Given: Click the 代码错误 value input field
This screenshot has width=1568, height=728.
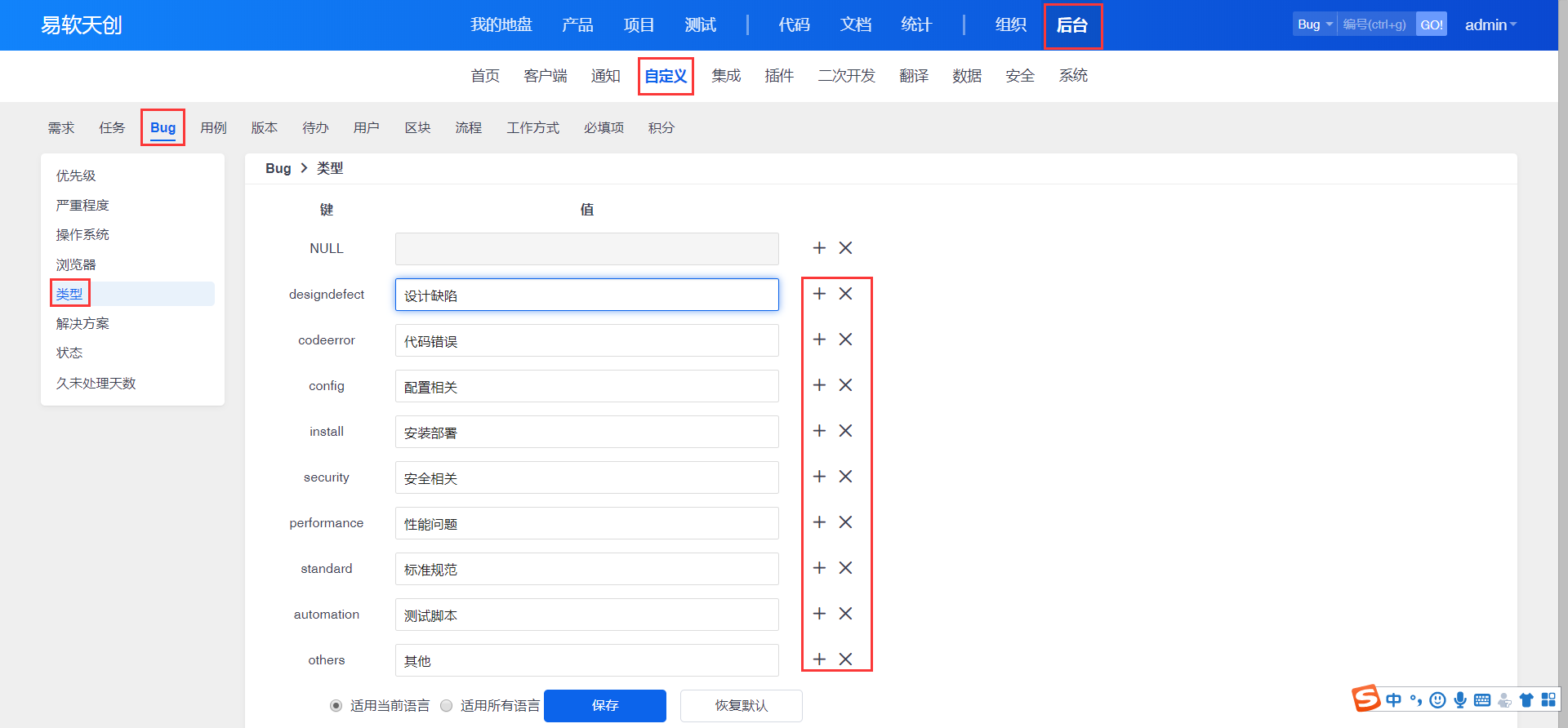Looking at the screenshot, I should [586, 341].
